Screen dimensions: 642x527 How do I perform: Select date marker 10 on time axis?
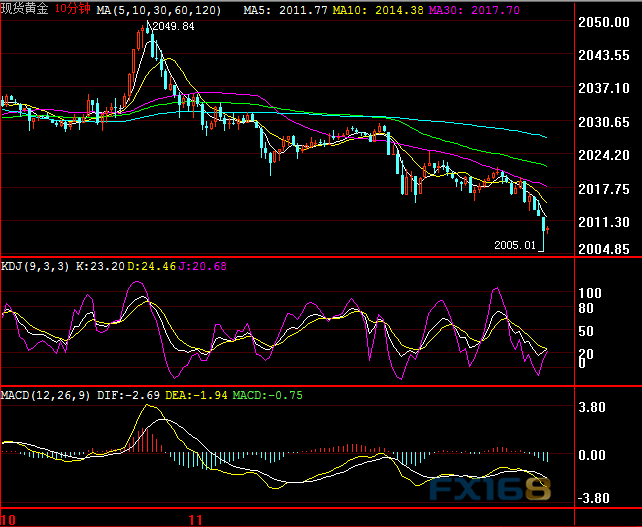point(9,520)
